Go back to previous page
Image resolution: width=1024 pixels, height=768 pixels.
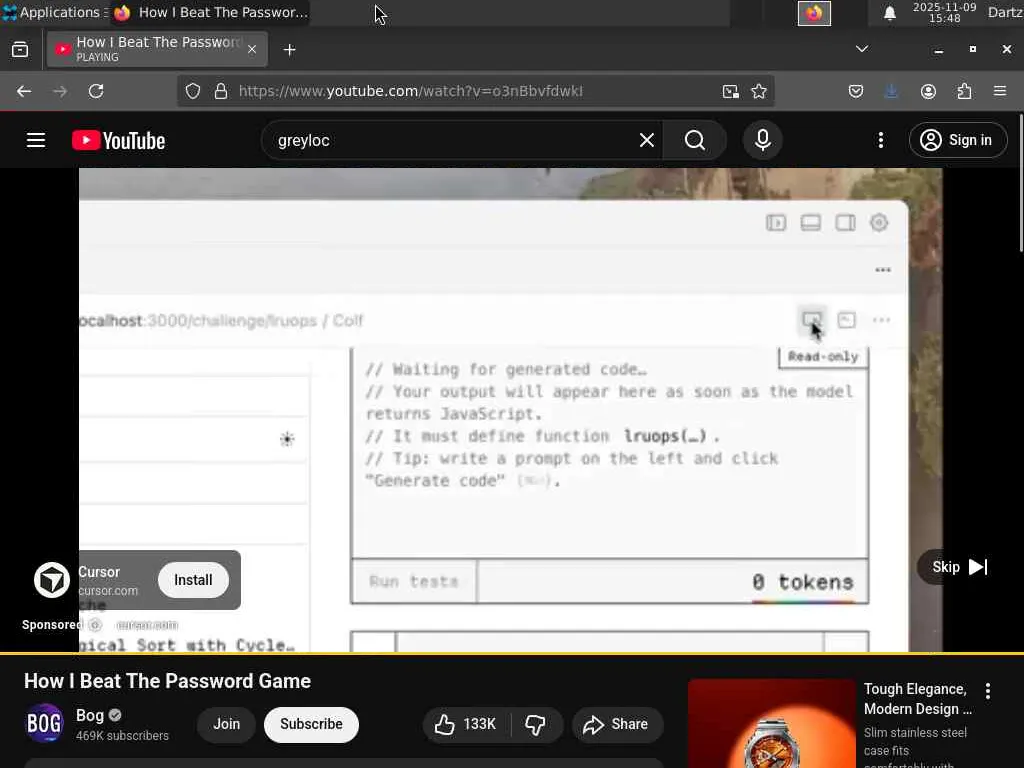pyautogui.click(x=24, y=91)
